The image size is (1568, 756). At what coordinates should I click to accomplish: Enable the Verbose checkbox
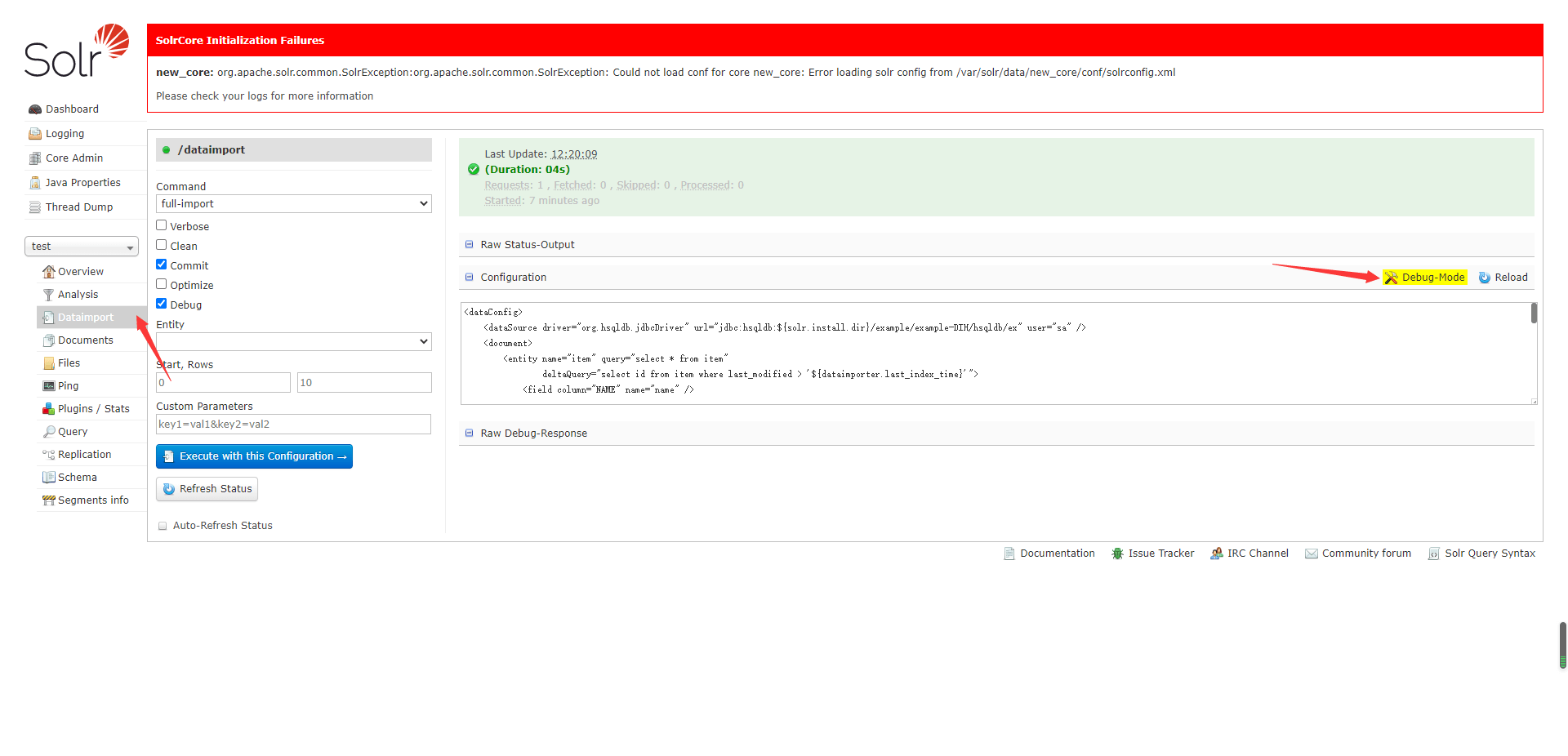(x=162, y=226)
